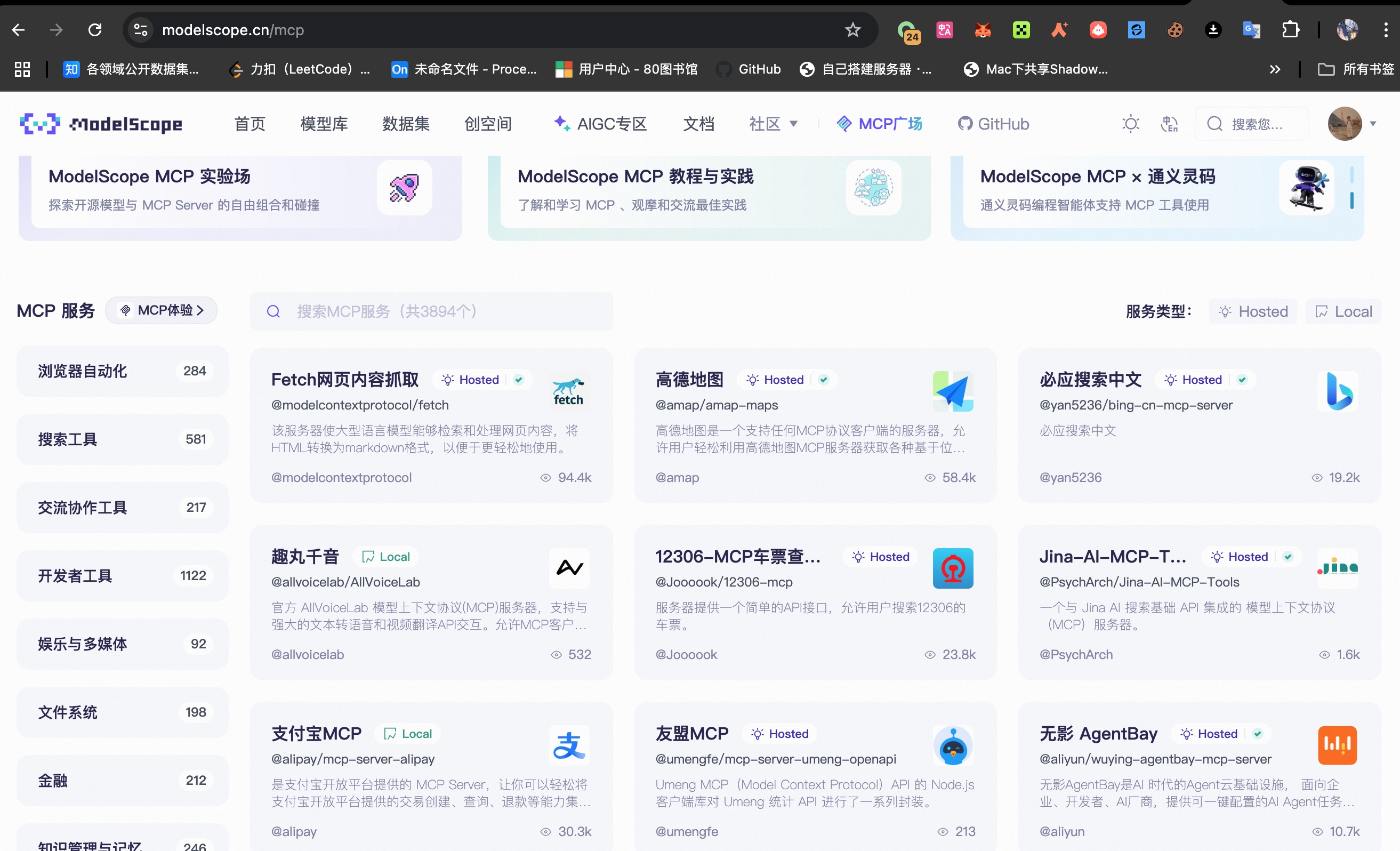The height and width of the screenshot is (851, 1400).
Task: Click the 搜索MCP服务 search field
Action: pos(431,311)
